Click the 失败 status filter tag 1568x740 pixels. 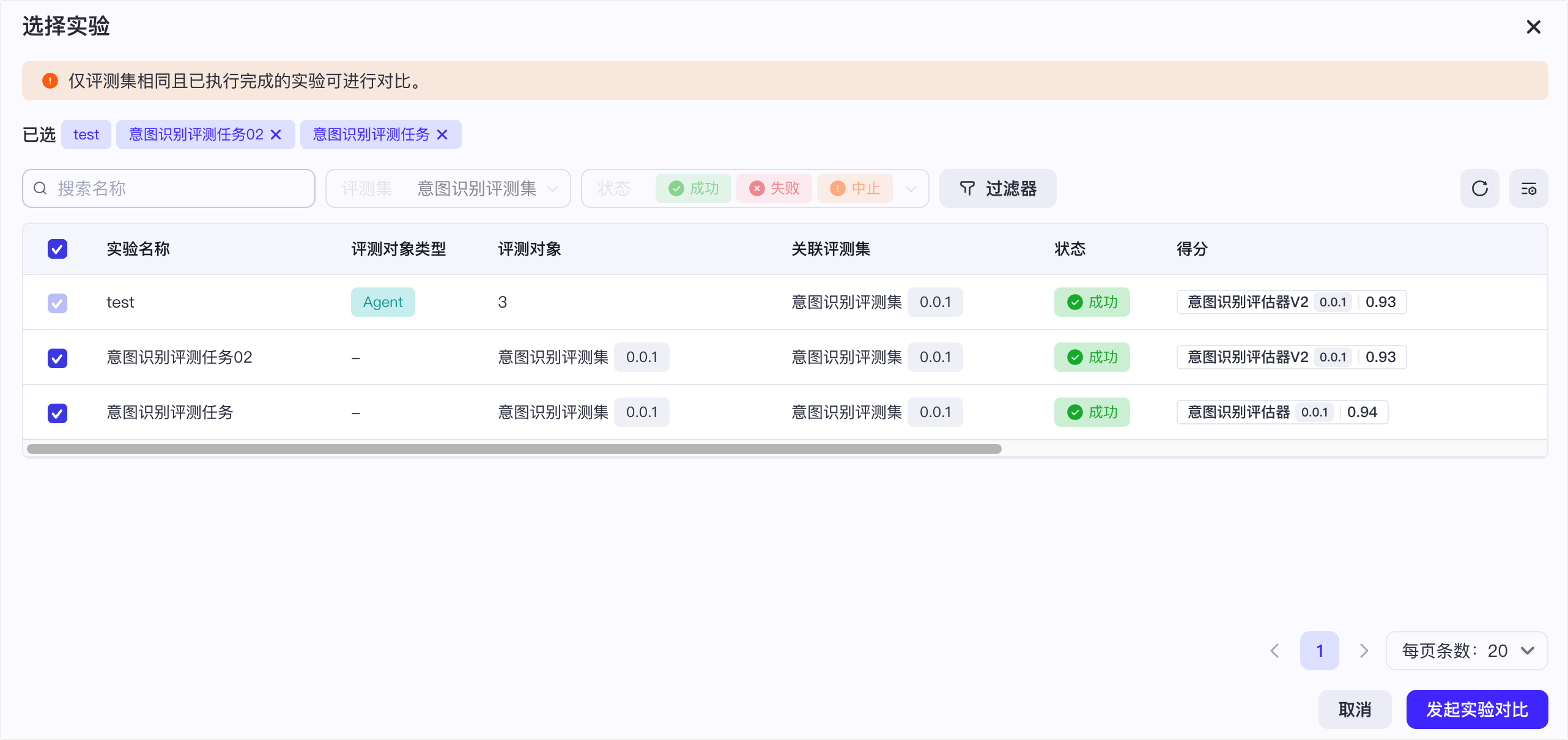[x=774, y=188]
